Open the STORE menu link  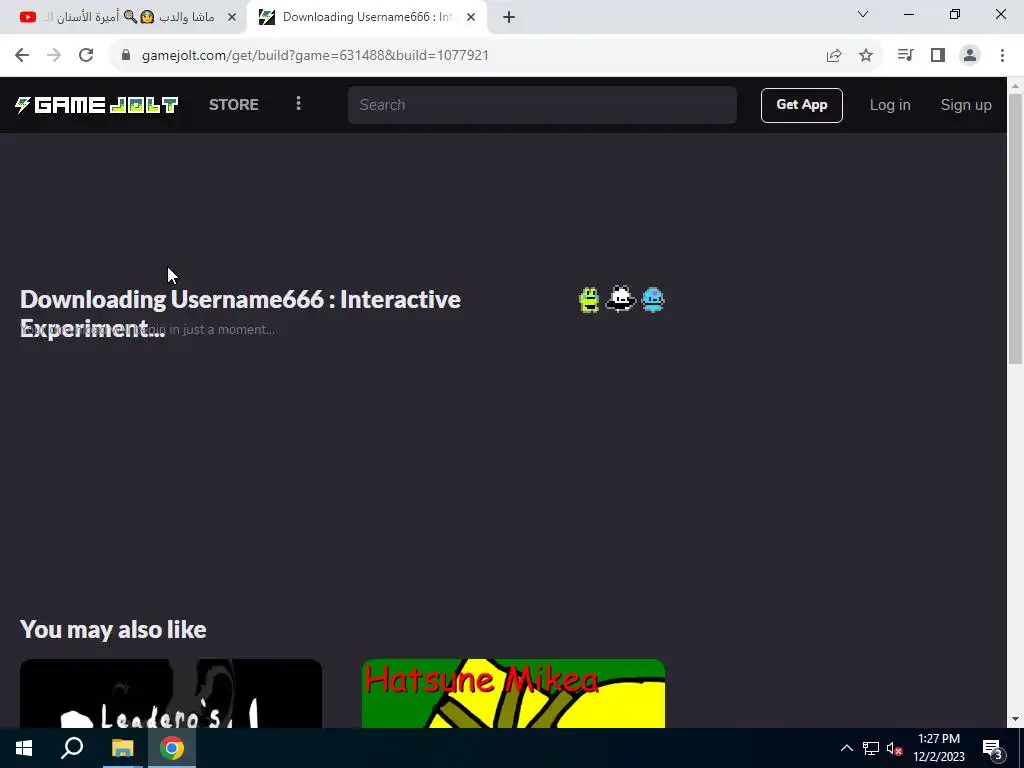(x=233, y=104)
